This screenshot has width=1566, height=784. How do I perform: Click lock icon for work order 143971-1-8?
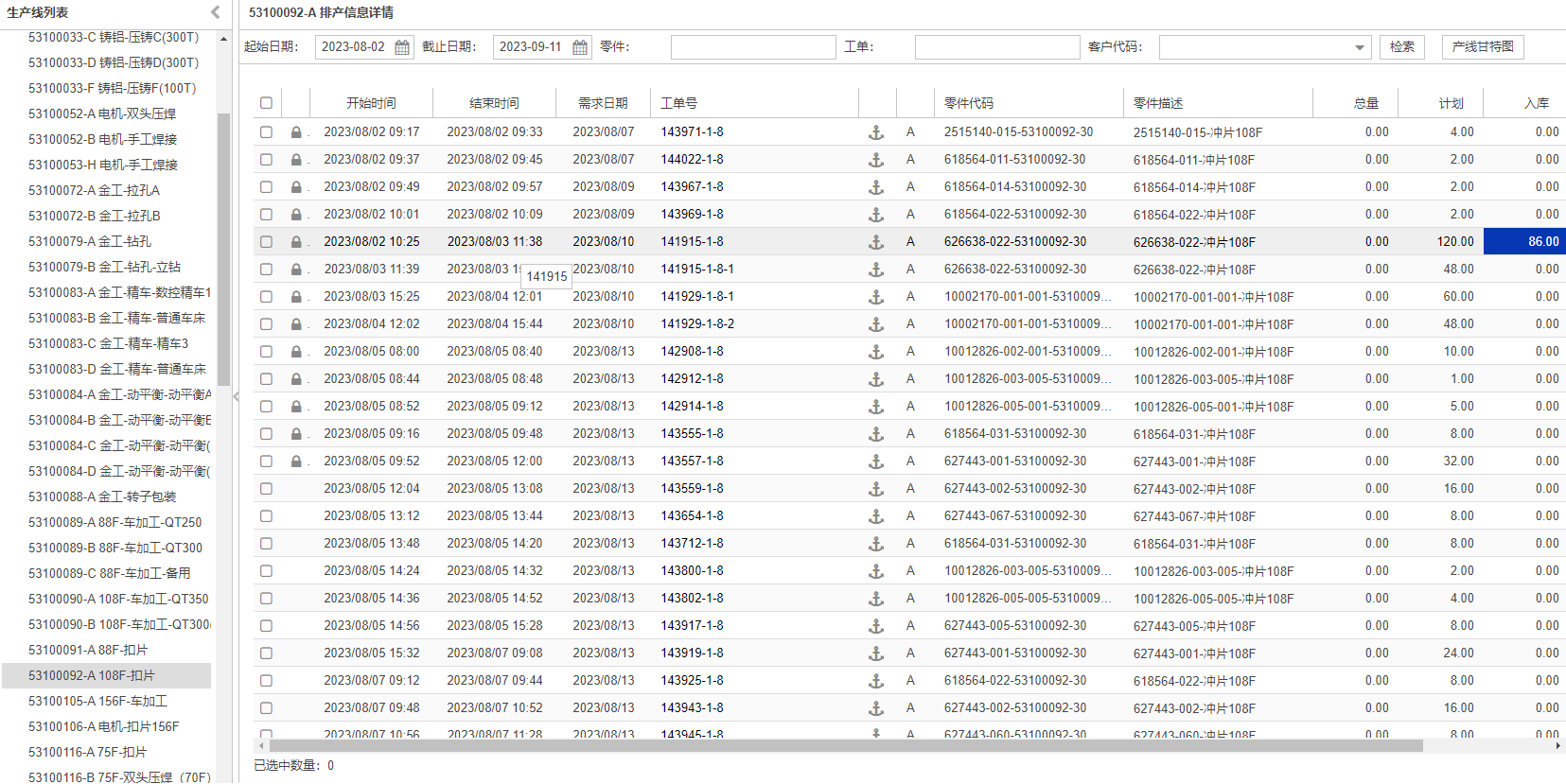(x=296, y=132)
